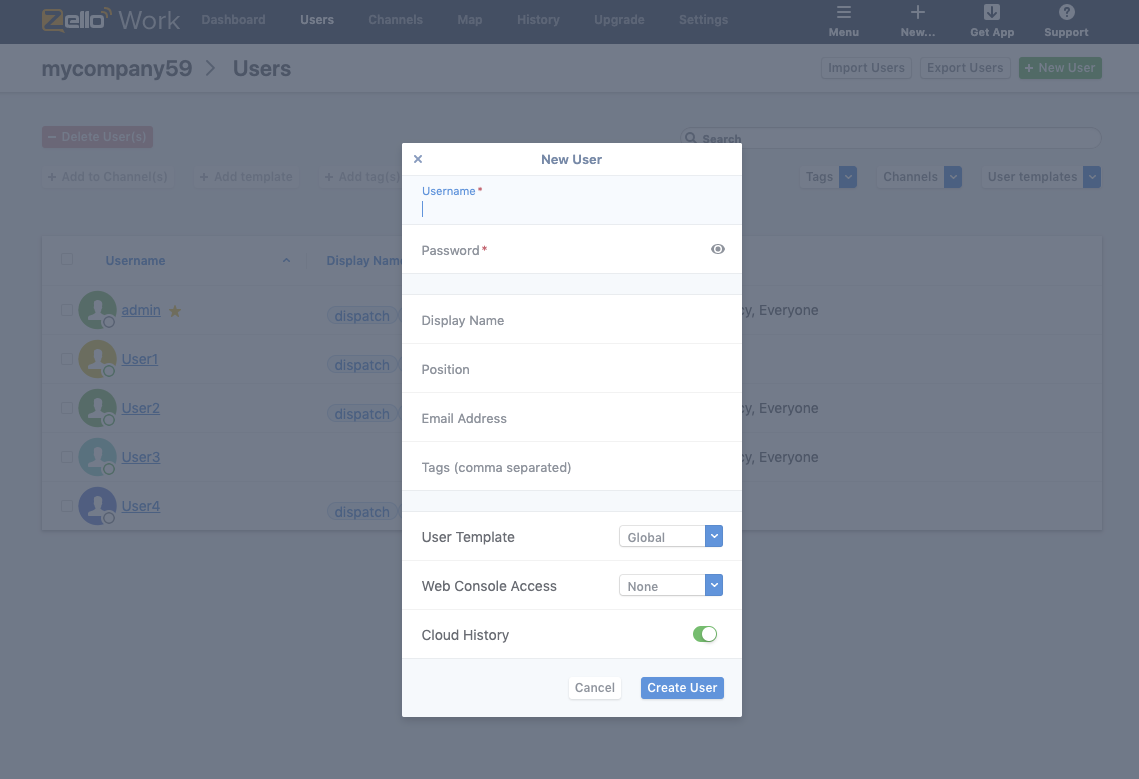The image size is (1139, 779).
Task: Show the password using the eye icon
Action: point(717,249)
